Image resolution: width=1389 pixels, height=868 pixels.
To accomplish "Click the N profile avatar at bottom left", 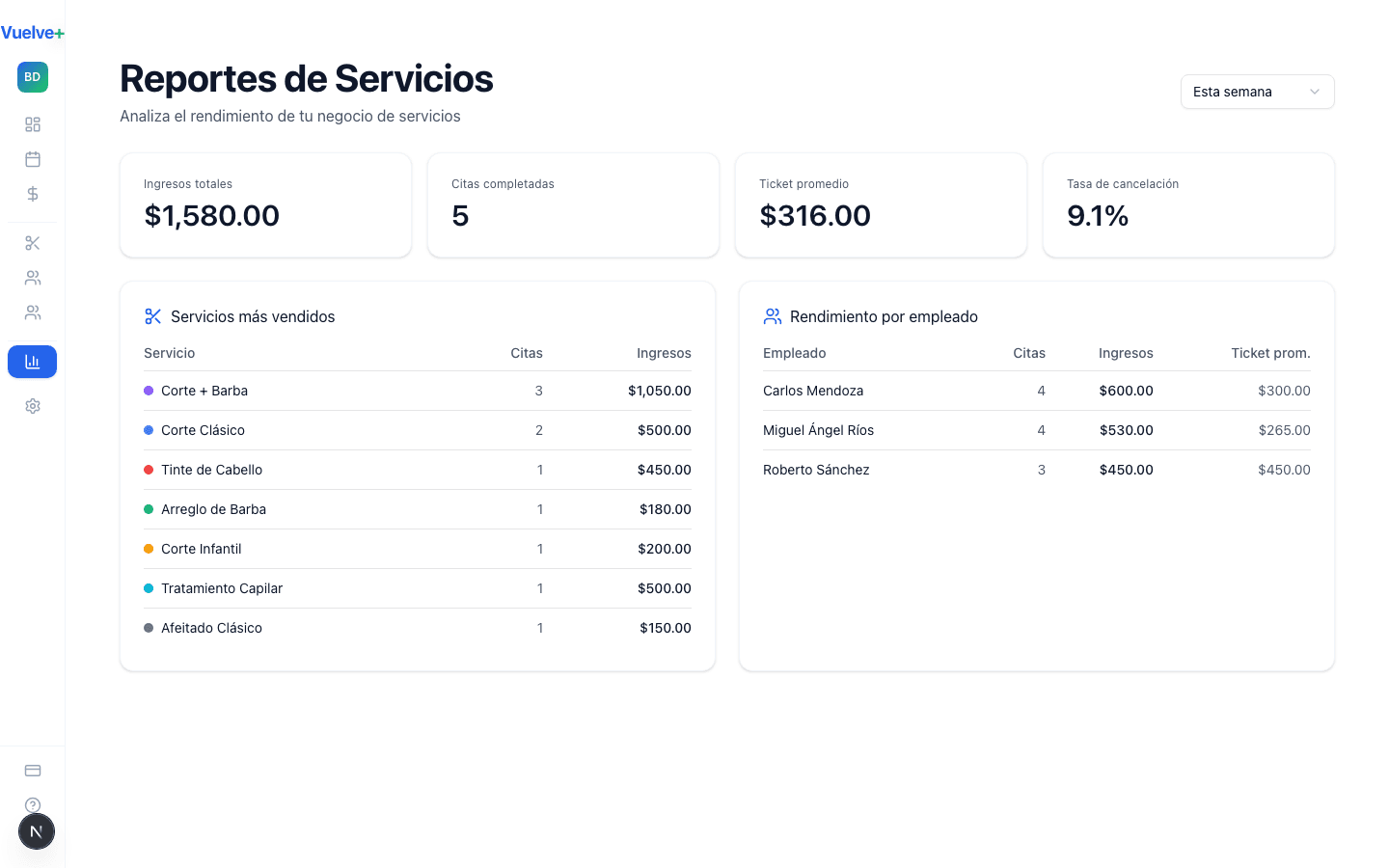I will (x=36, y=830).
